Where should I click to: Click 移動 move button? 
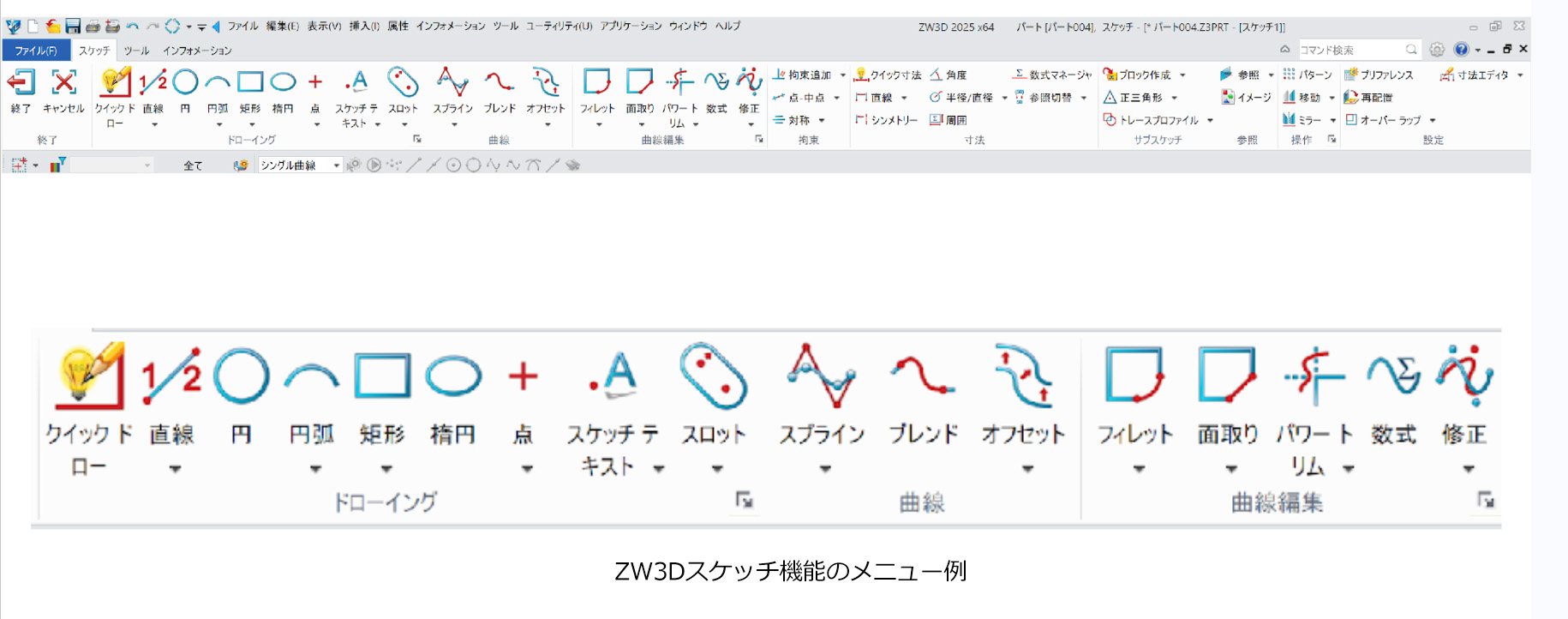pos(1302,97)
